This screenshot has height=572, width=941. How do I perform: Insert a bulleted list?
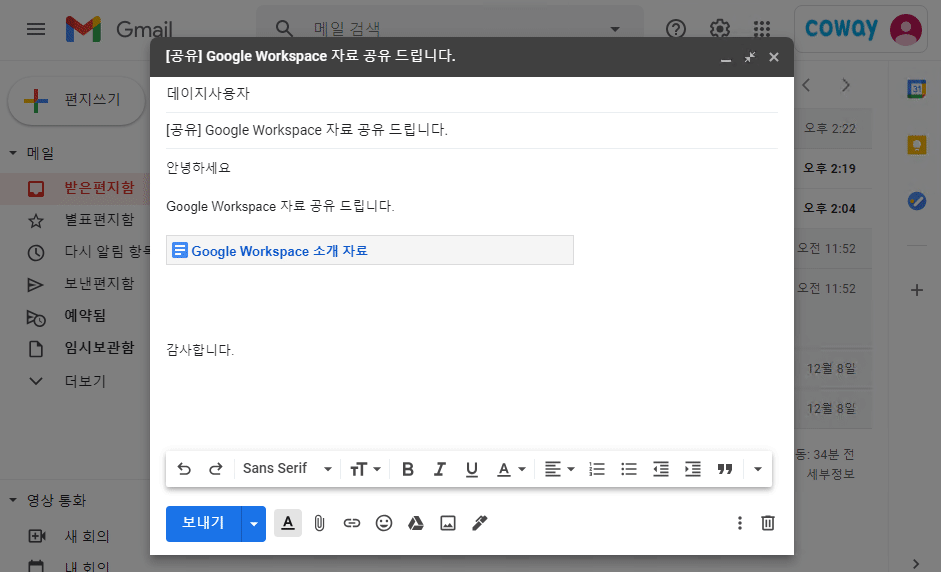[629, 469]
